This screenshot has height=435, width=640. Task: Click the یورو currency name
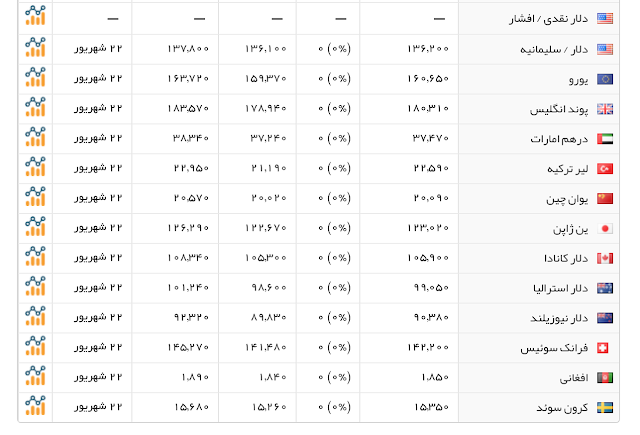click(579, 80)
